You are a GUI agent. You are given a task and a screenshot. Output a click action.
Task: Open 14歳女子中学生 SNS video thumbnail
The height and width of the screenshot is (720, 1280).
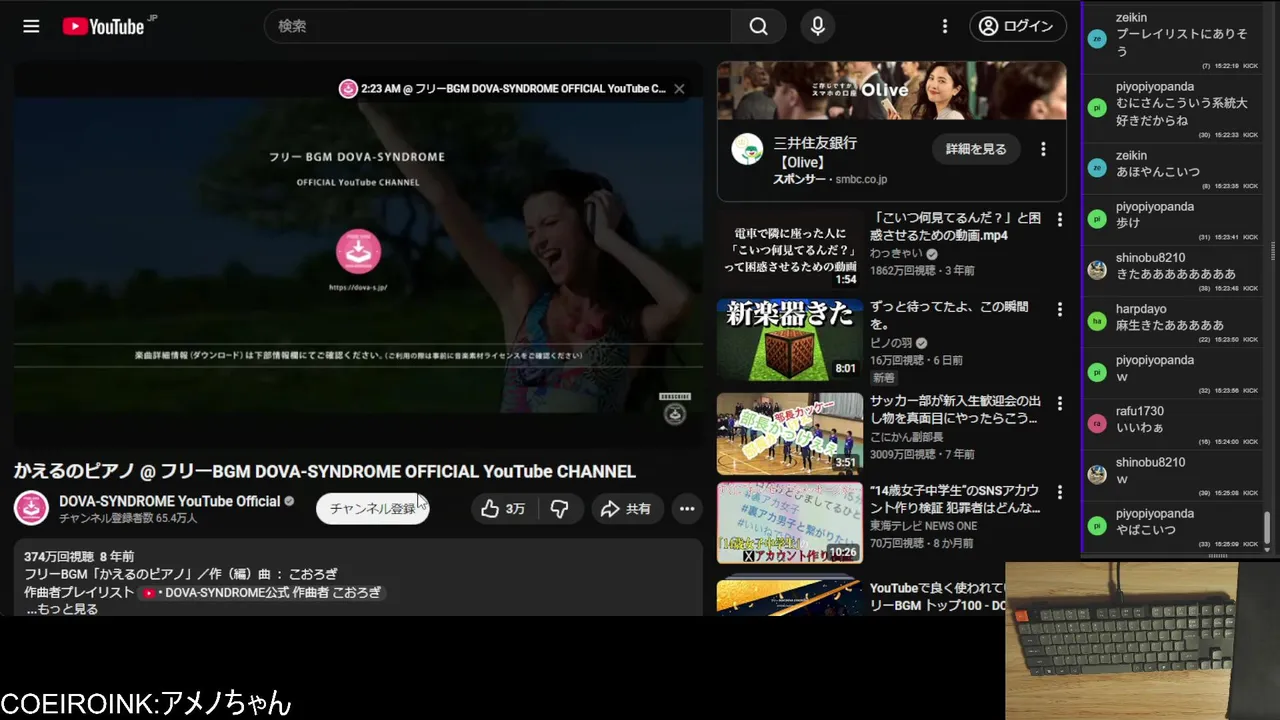click(x=790, y=523)
